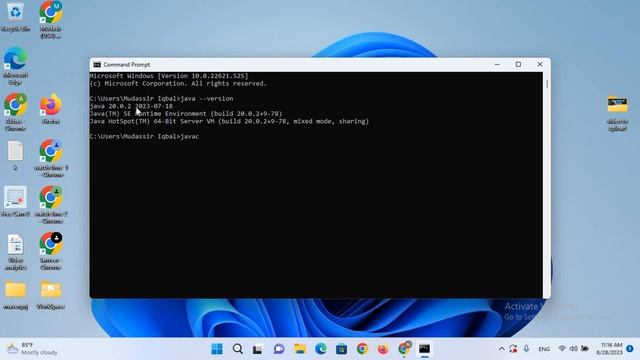The width and height of the screenshot is (640, 360).
Task: Open the Video analytics document on desktop
Action: (x=16, y=251)
